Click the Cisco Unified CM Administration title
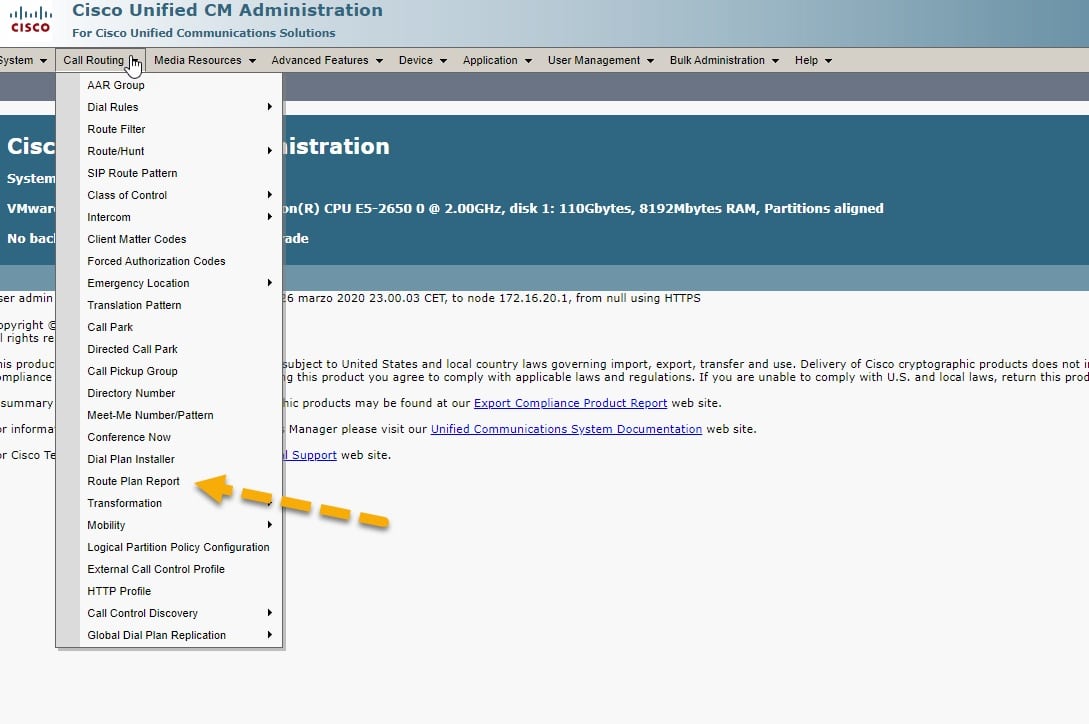Image resolution: width=1089 pixels, height=724 pixels. pyautogui.click(x=227, y=10)
